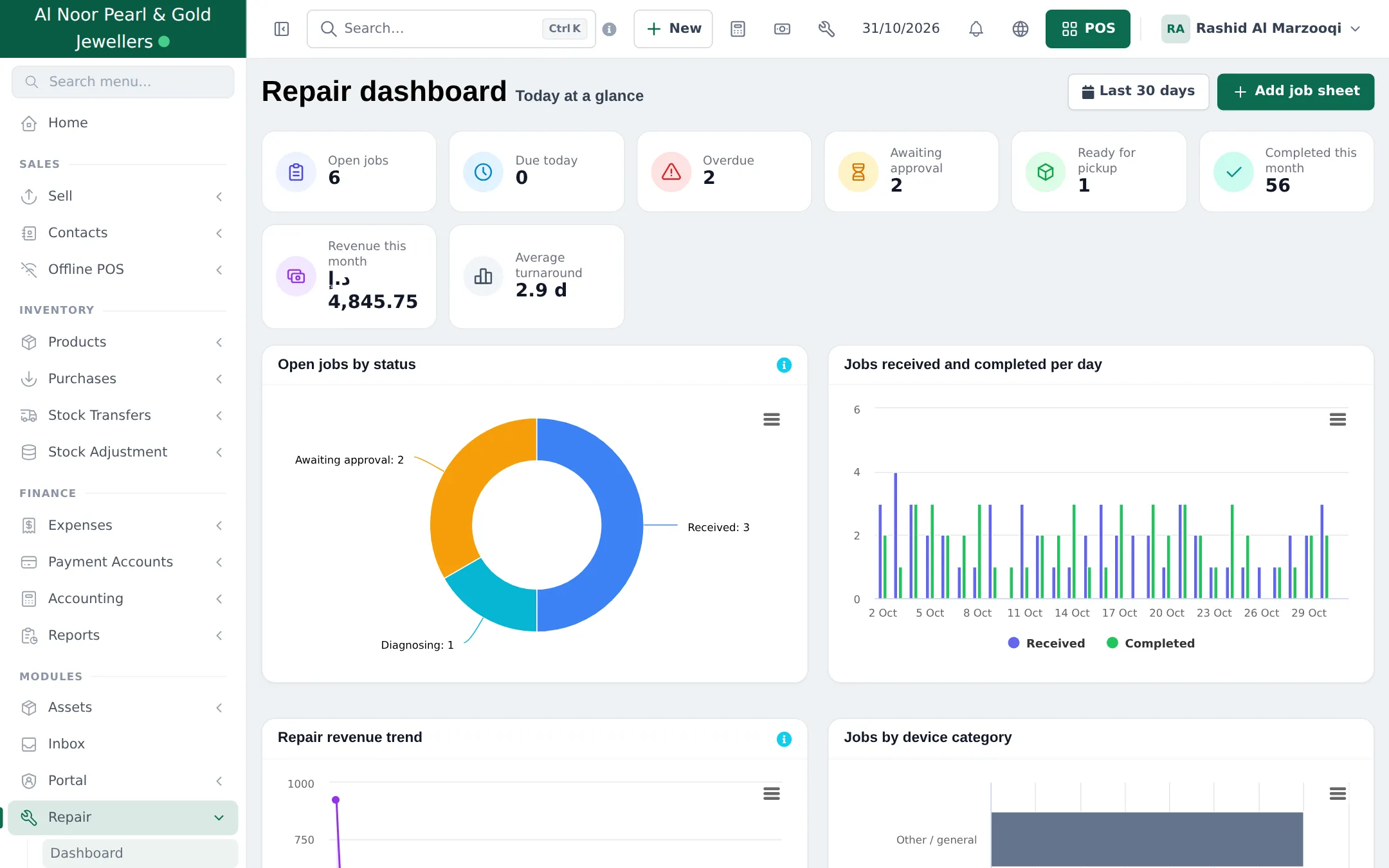1389x868 pixels.
Task: Expand the Expenses menu
Action: [x=123, y=525]
